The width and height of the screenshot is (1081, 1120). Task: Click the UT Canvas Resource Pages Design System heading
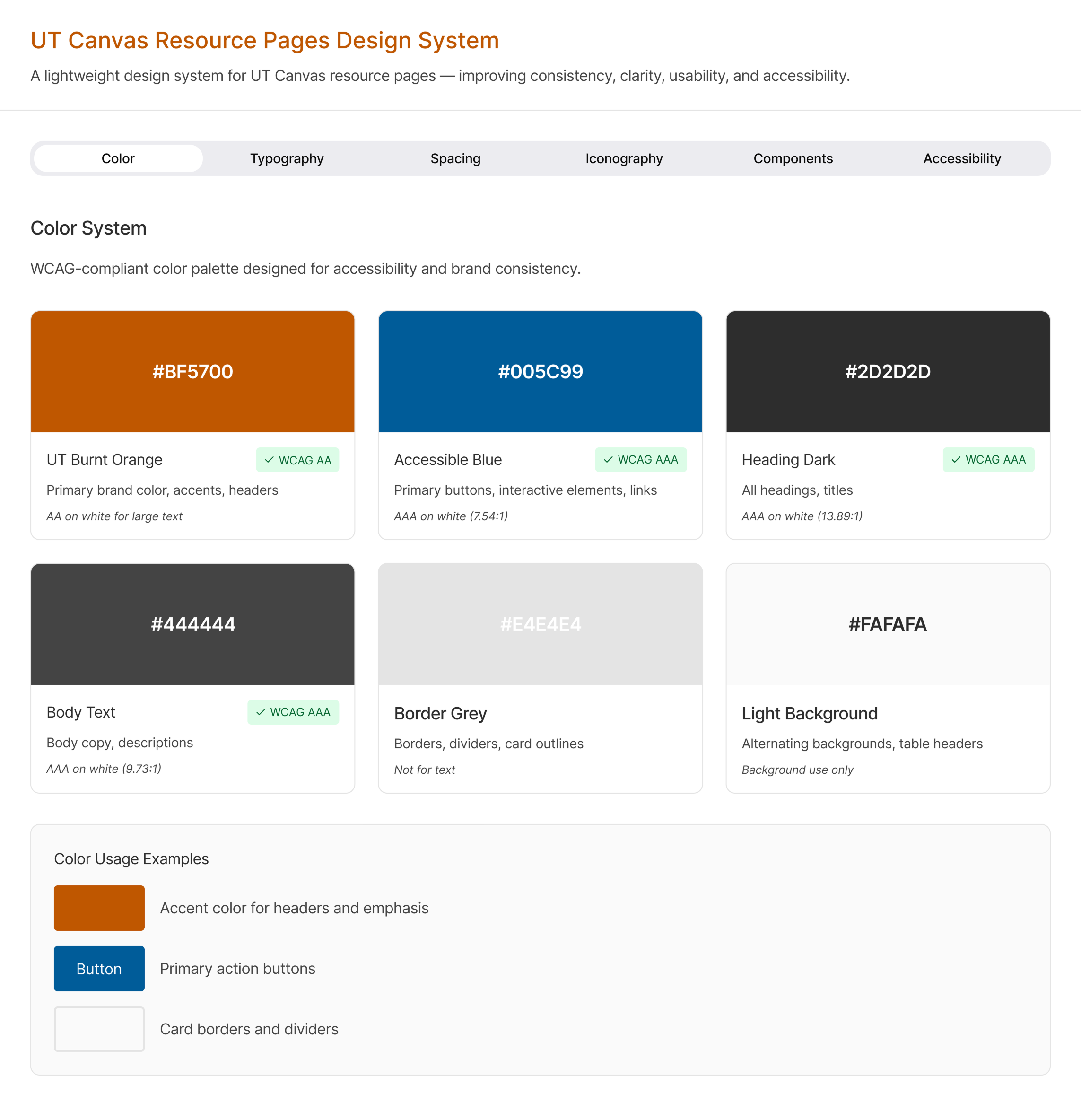pyautogui.click(x=264, y=40)
